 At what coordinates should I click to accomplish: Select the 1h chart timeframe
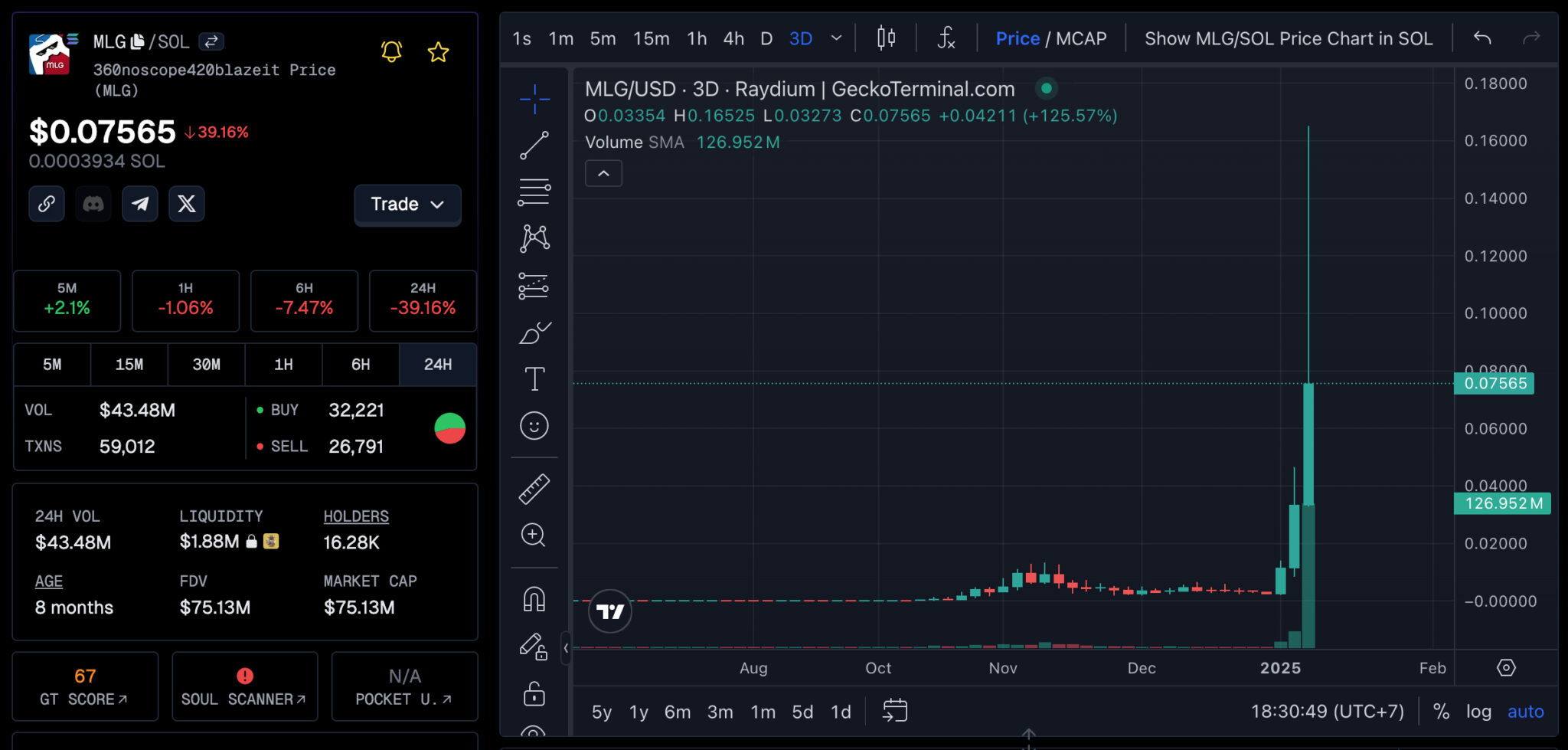pyautogui.click(x=697, y=38)
